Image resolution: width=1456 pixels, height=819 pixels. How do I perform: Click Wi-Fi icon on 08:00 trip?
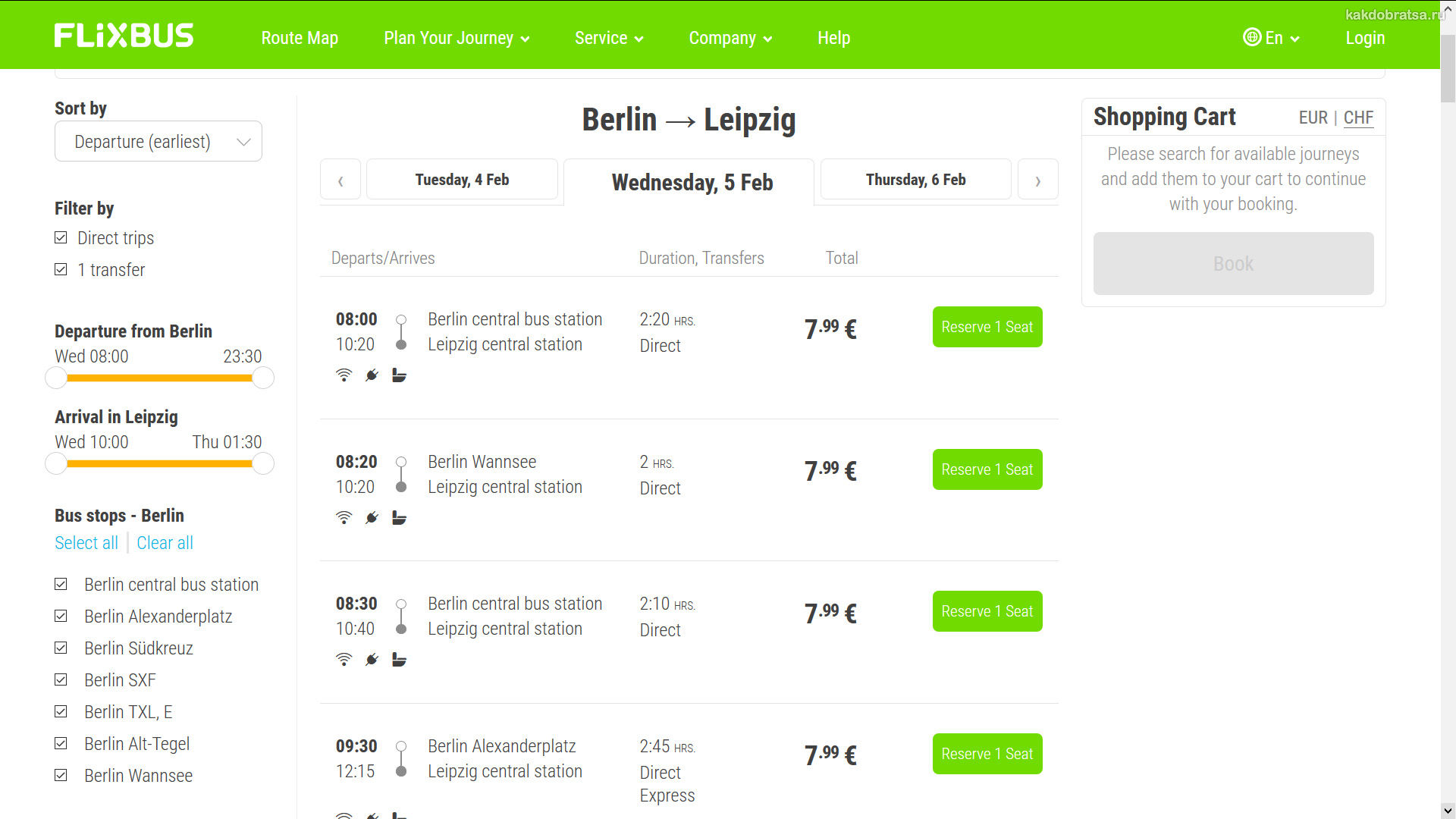click(x=344, y=375)
